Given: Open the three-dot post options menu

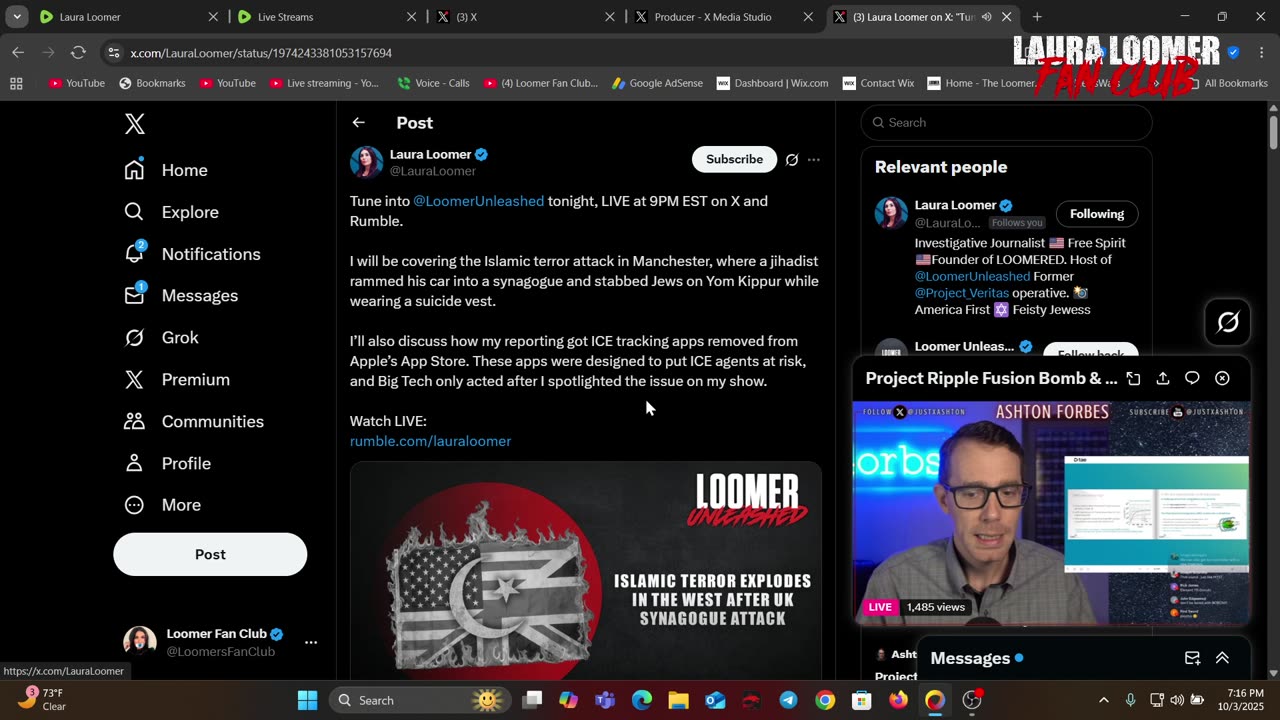Looking at the screenshot, I should click(x=814, y=159).
